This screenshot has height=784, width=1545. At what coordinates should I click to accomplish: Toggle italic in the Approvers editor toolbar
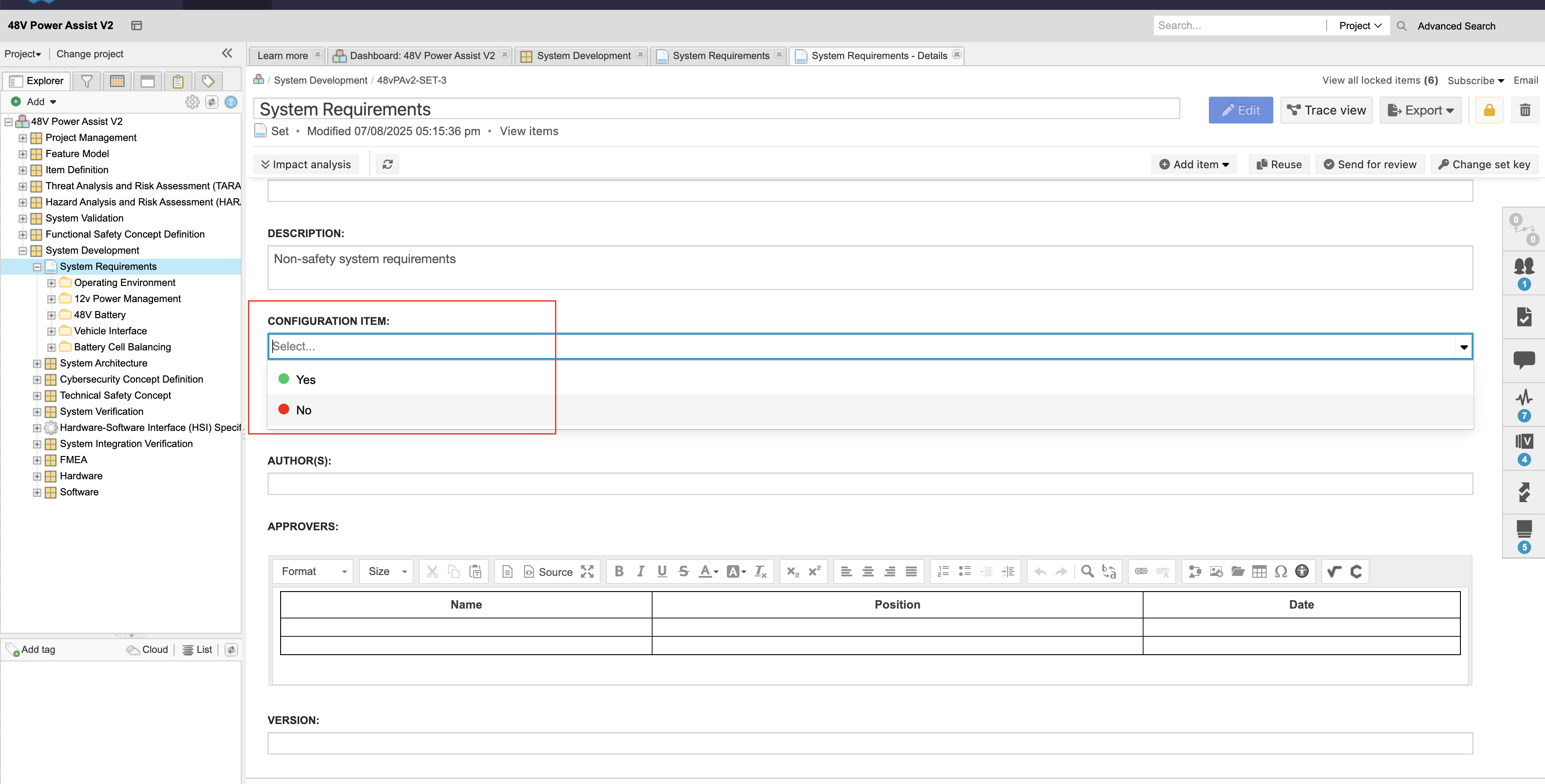(640, 571)
